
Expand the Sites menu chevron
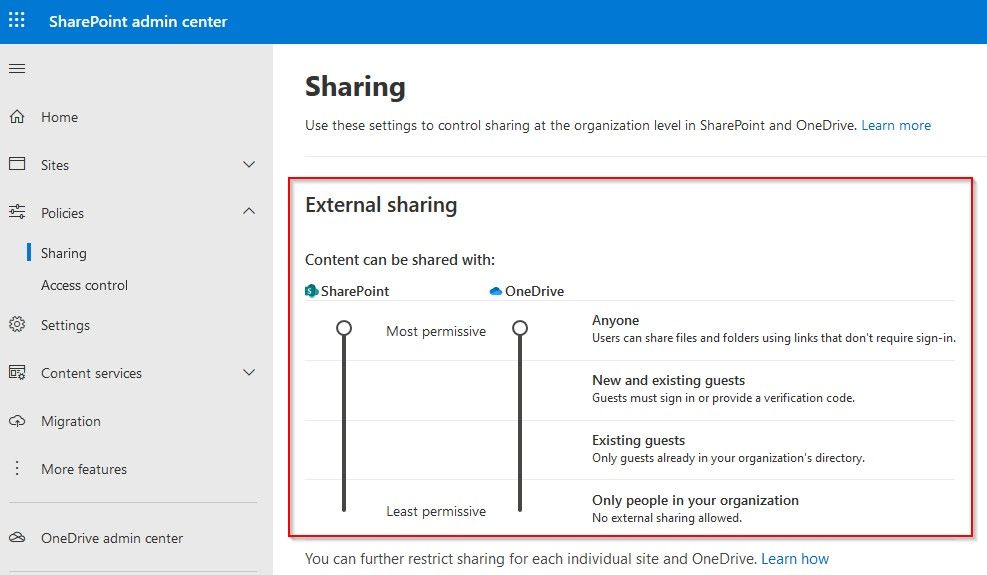[249, 164]
